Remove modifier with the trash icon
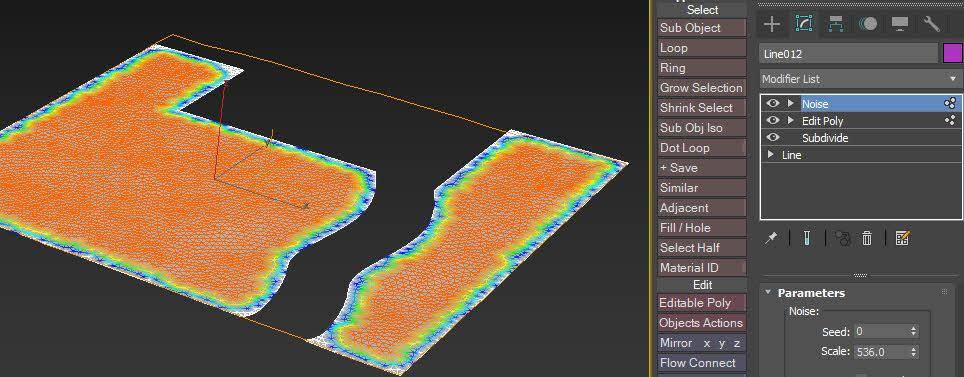Screen dimensions: 964x377 tap(867, 238)
